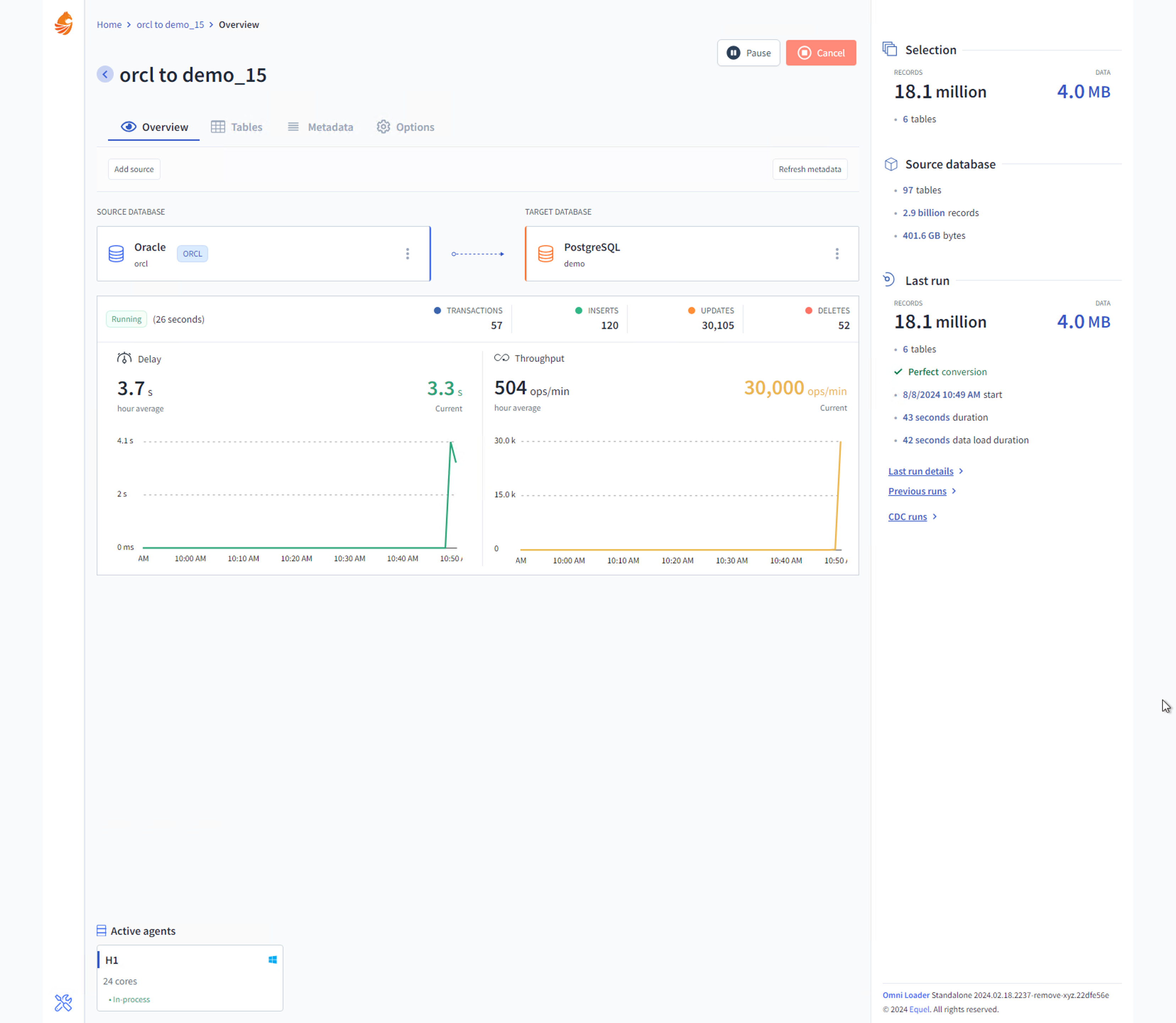Click the Omni Loader bird logo
This screenshot has width=1176, height=1023.
tap(63, 23)
